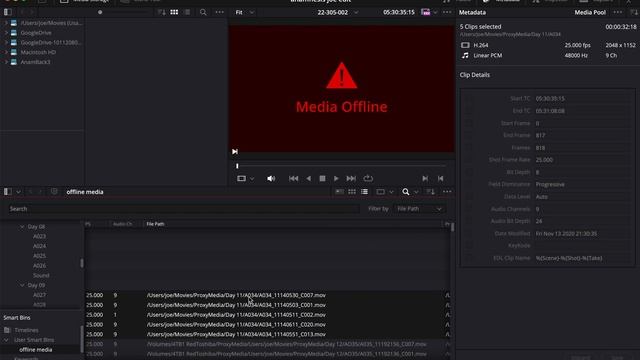Open the viewer options three-dot menu
640x360 pixels.
coord(447,12)
